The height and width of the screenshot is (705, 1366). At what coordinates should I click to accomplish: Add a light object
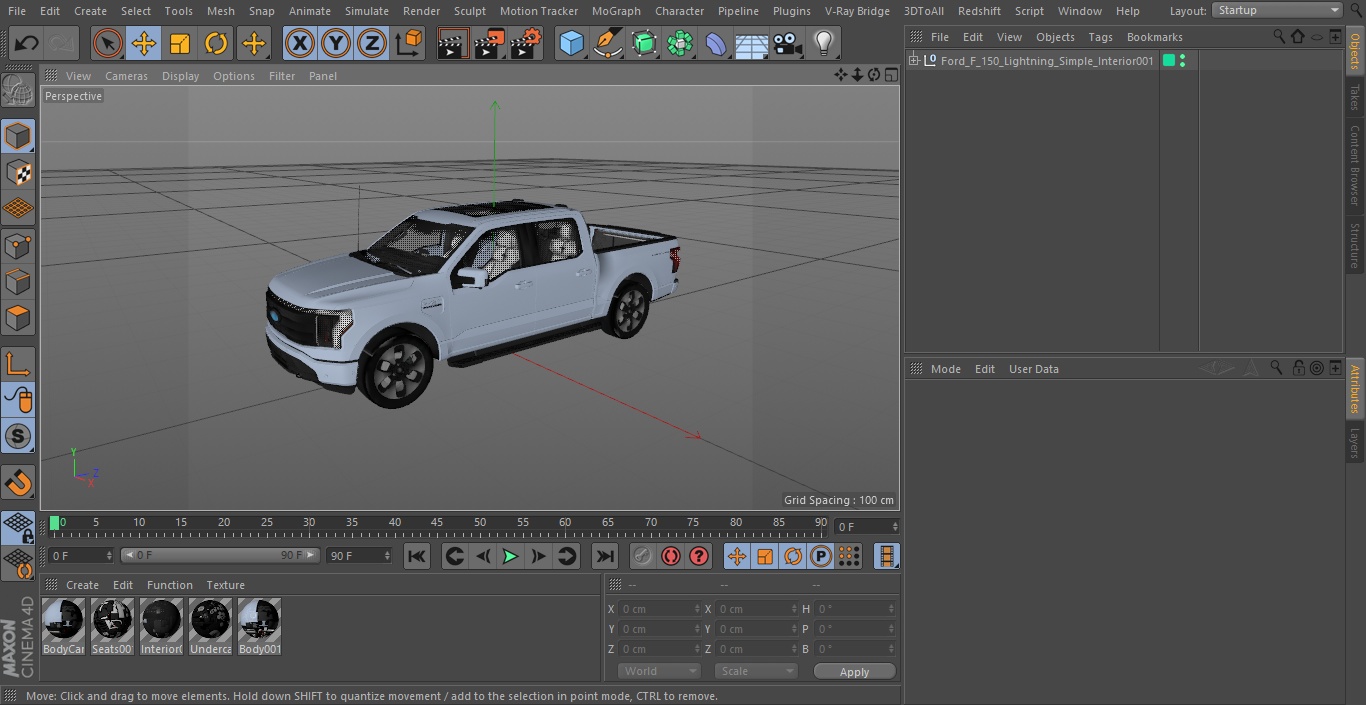coord(824,43)
